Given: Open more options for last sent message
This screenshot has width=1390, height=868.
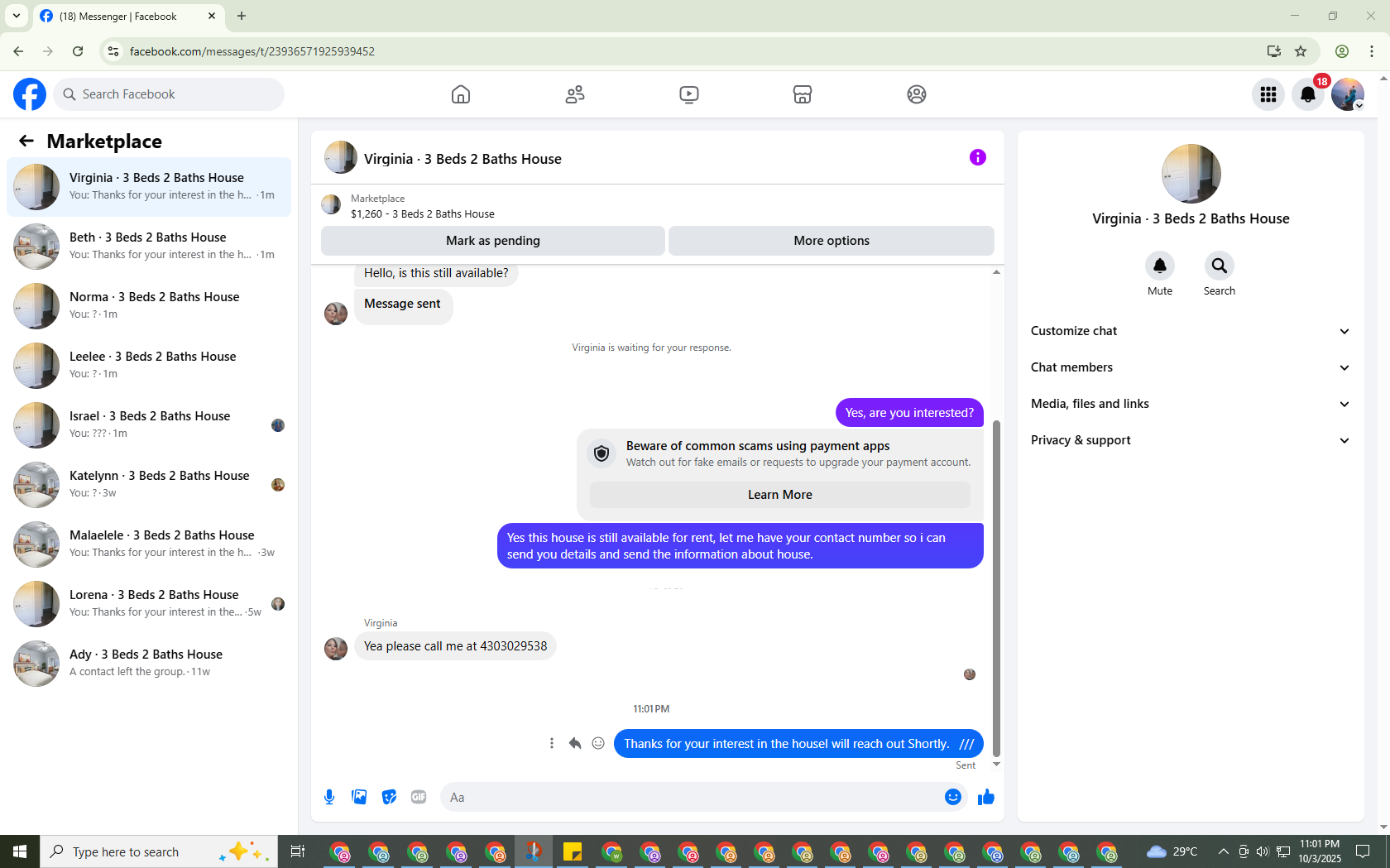Looking at the screenshot, I should (552, 743).
